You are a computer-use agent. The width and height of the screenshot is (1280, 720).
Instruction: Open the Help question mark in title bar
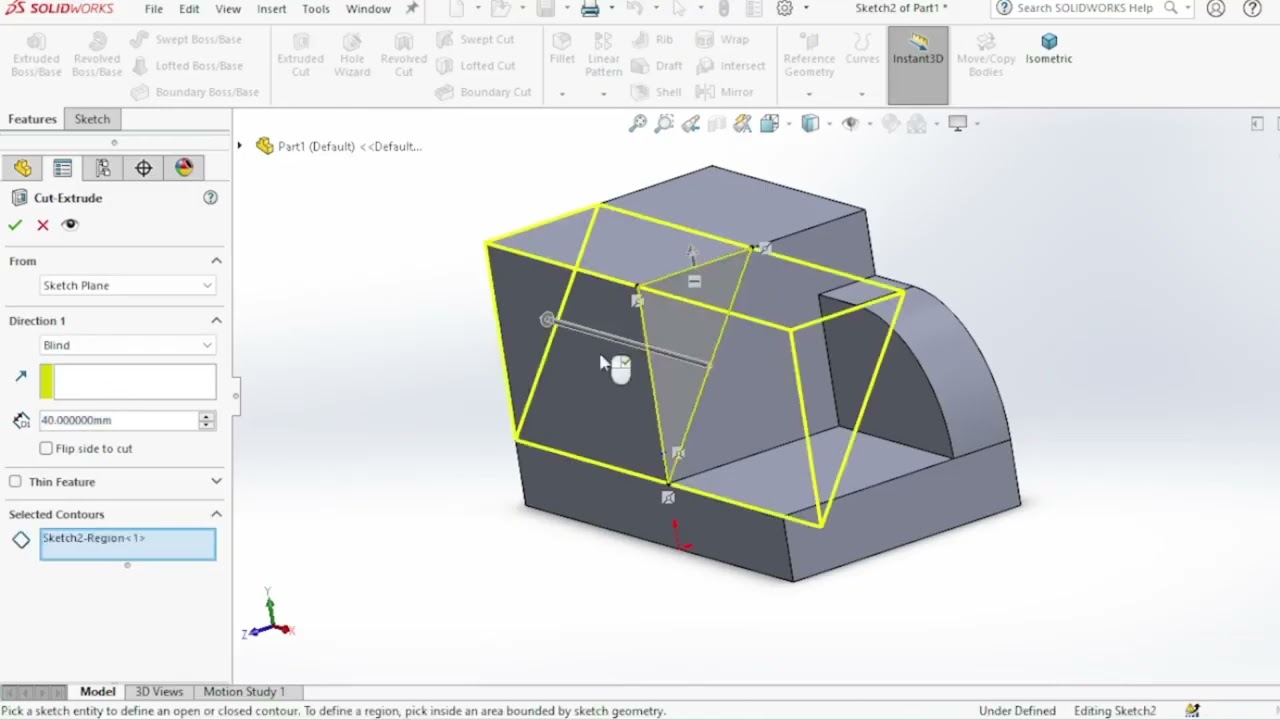click(x=1252, y=9)
